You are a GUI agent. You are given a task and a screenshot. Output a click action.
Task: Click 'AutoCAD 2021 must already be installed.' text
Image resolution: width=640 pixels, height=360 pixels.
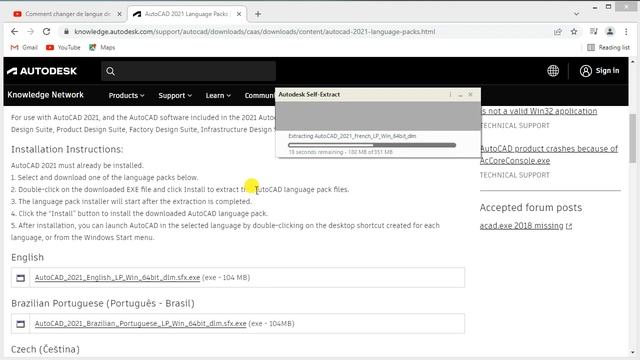point(77,165)
